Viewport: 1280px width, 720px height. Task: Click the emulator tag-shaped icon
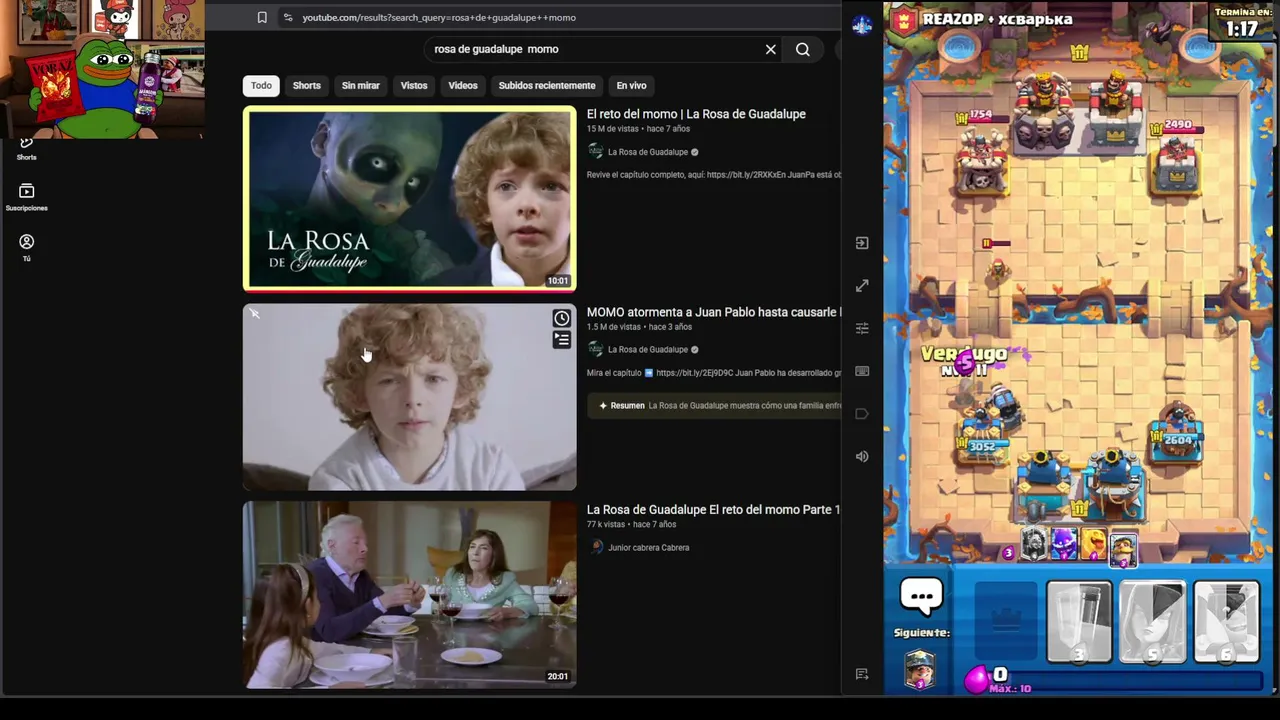tap(862, 414)
